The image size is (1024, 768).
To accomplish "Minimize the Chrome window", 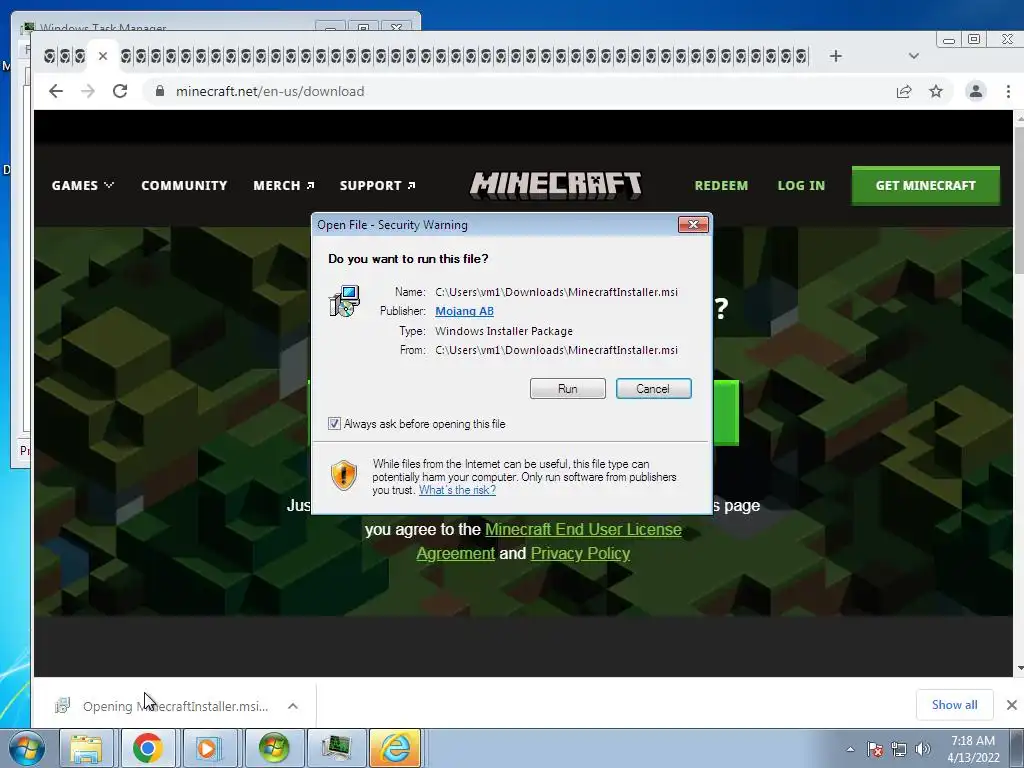I will pyautogui.click(x=948, y=40).
